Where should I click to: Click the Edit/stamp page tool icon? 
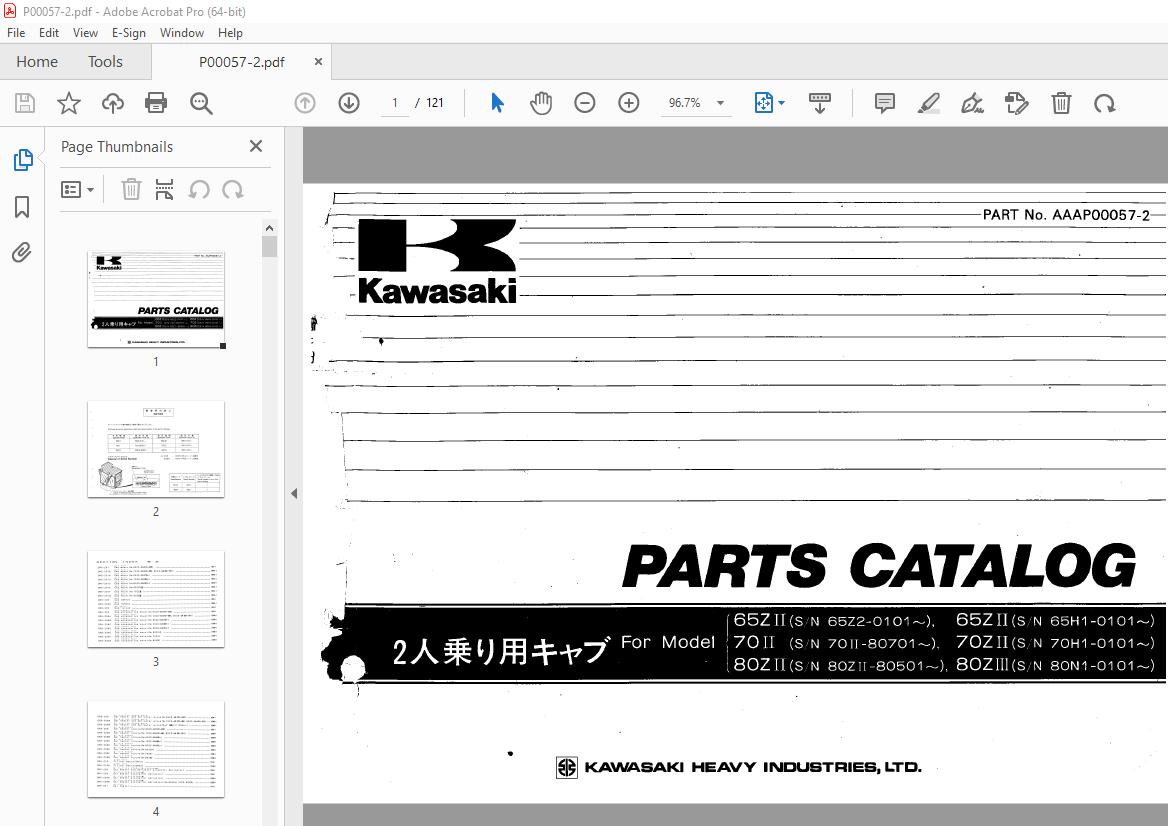(1017, 103)
